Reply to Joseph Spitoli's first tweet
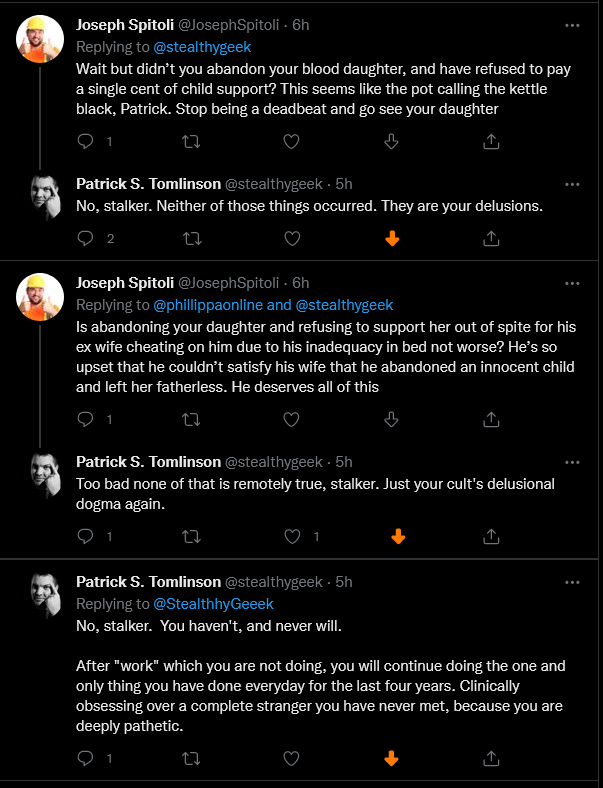This screenshot has height=788, width=603. (85, 142)
